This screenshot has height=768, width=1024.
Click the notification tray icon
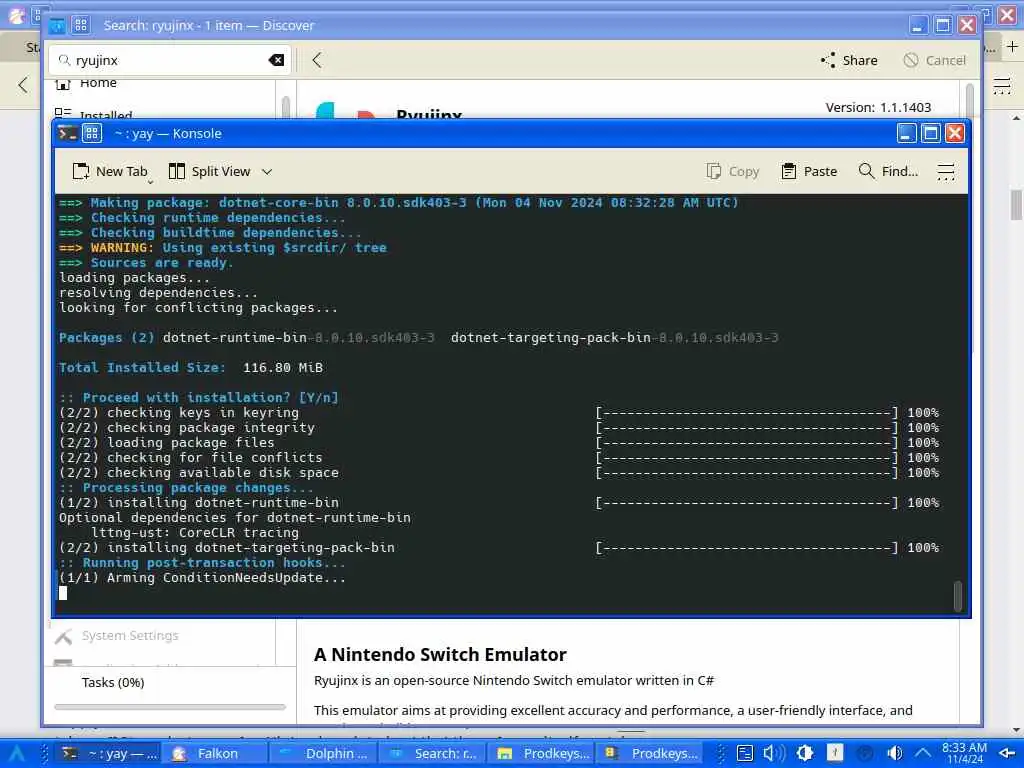coord(835,753)
